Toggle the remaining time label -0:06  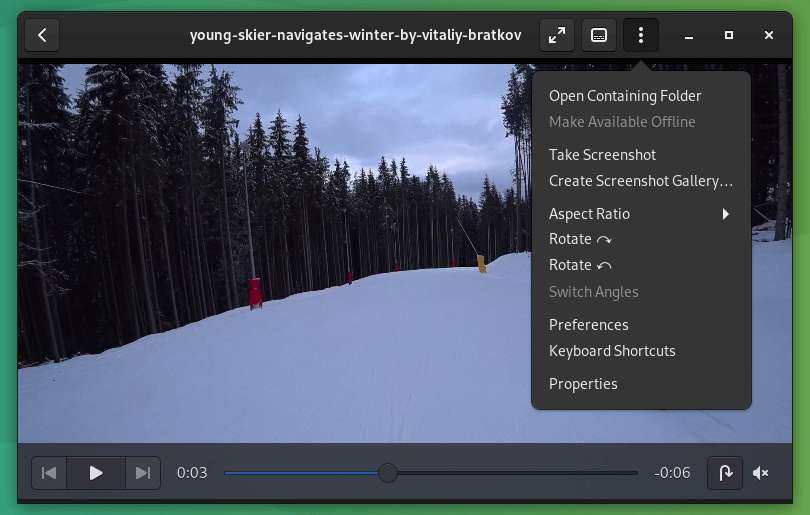point(672,473)
